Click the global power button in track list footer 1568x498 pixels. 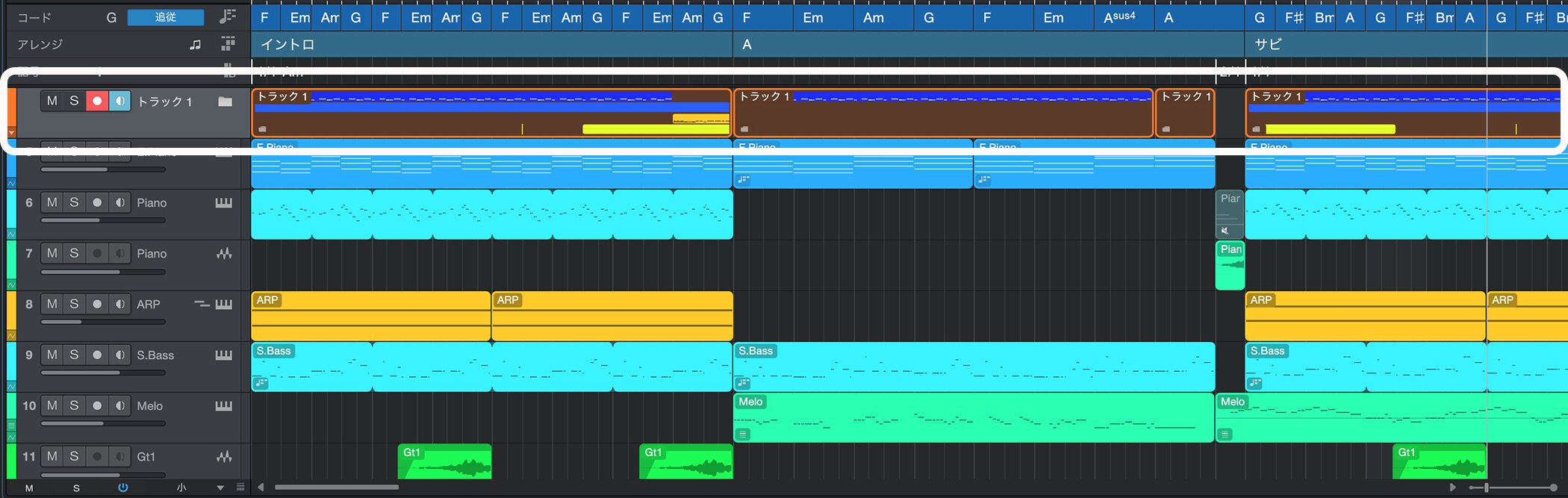(123, 488)
